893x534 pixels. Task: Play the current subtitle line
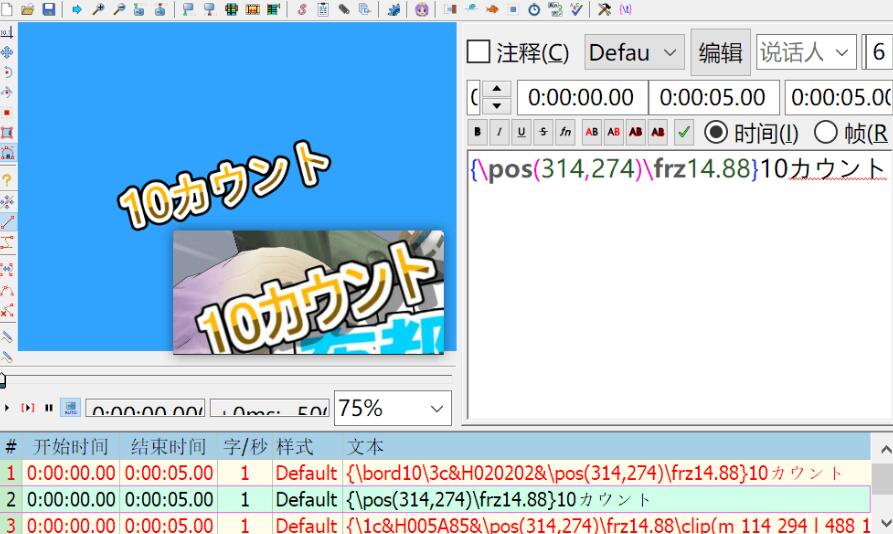[x=27, y=408]
